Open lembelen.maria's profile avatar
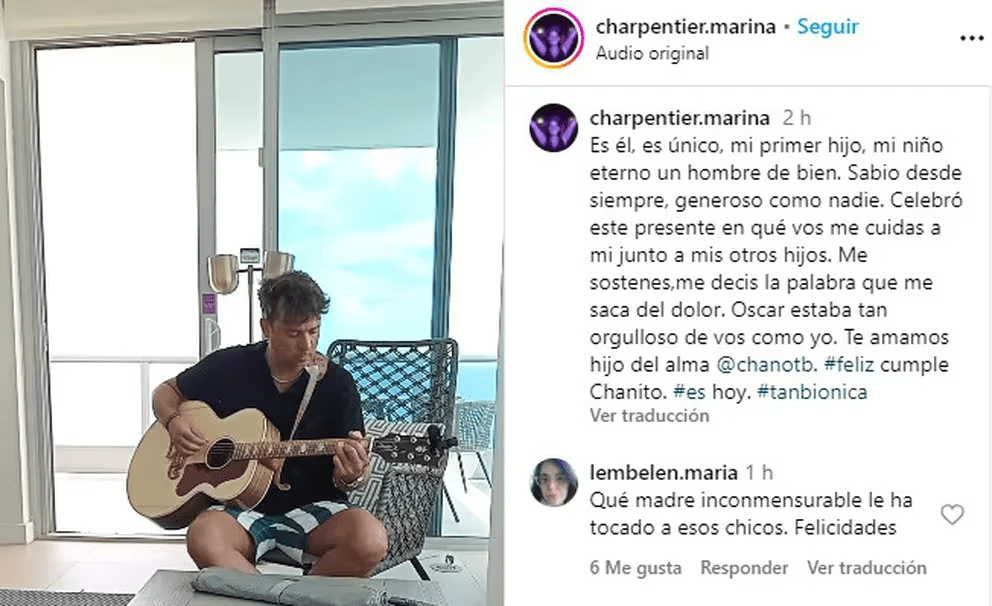The width and height of the screenshot is (992, 606). point(554,483)
